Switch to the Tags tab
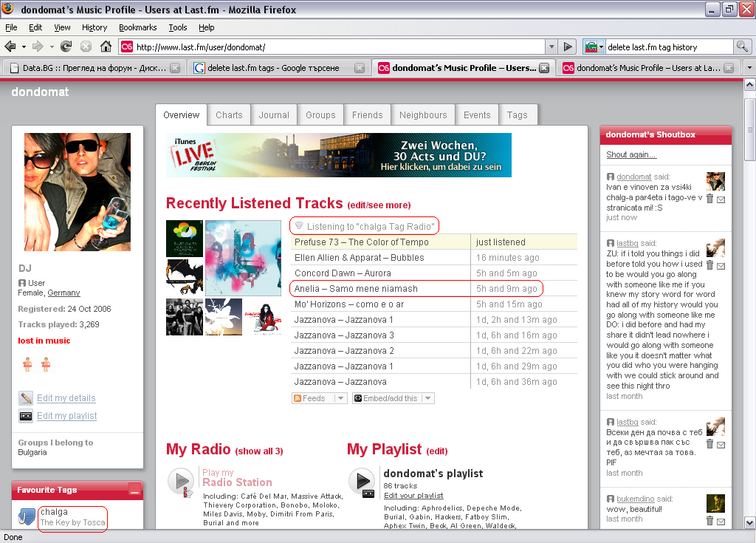 click(x=517, y=115)
